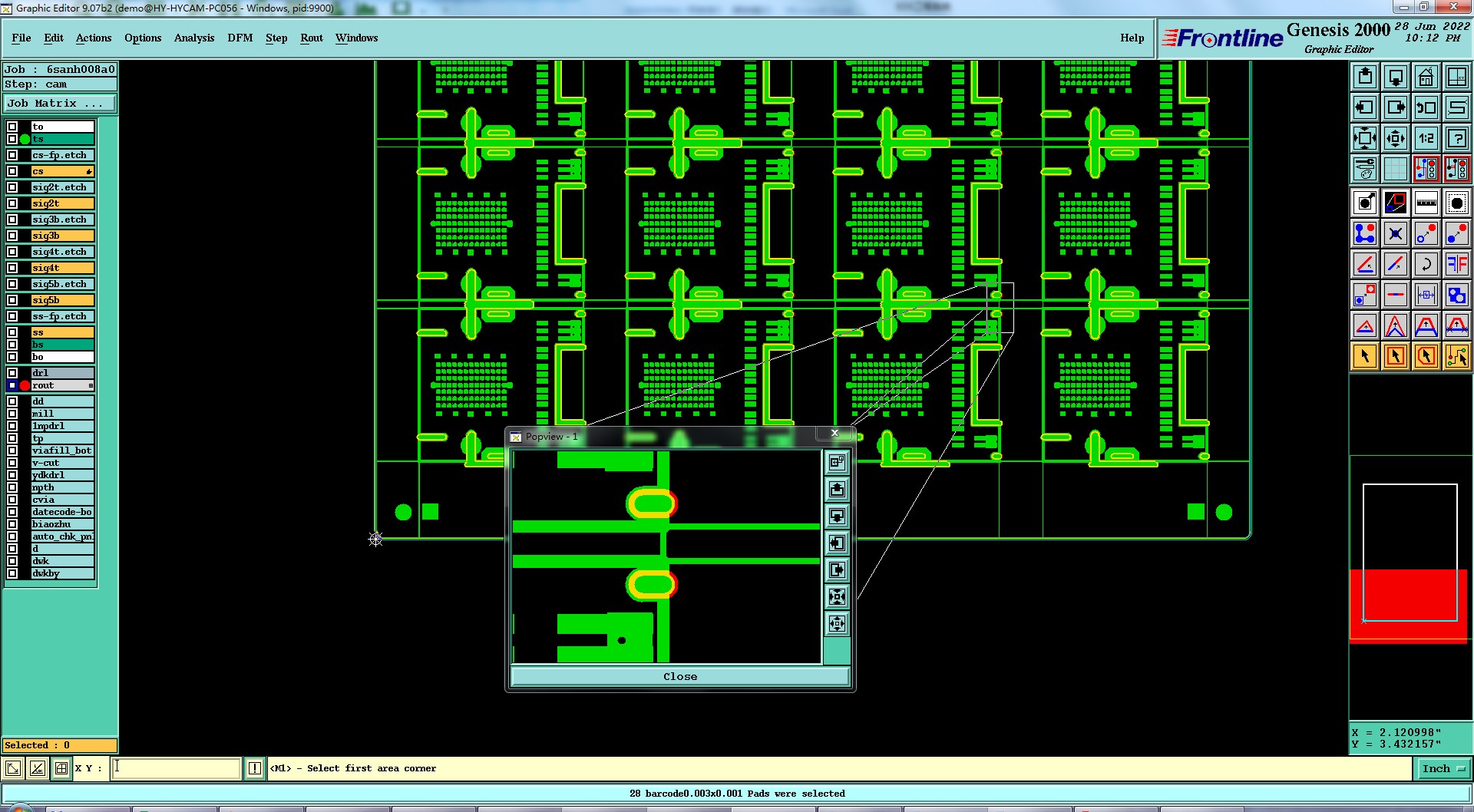
Task: Click the delete feature X icon
Action: pos(1396,233)
